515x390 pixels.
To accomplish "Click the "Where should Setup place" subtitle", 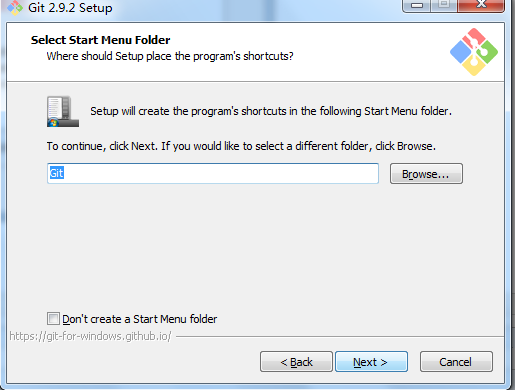I will (170, 56).
